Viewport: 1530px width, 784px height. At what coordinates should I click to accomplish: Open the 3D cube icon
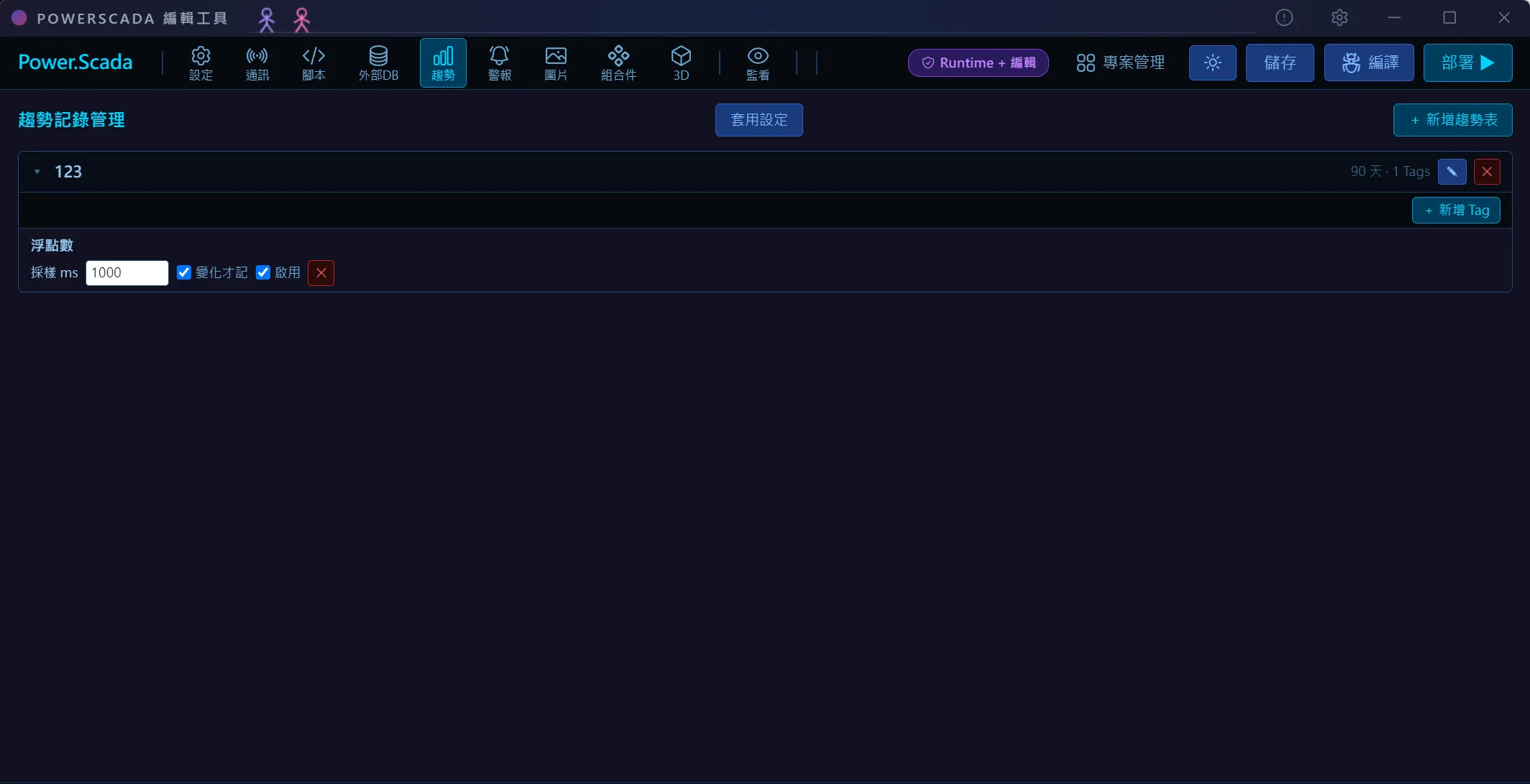(681, 63)
